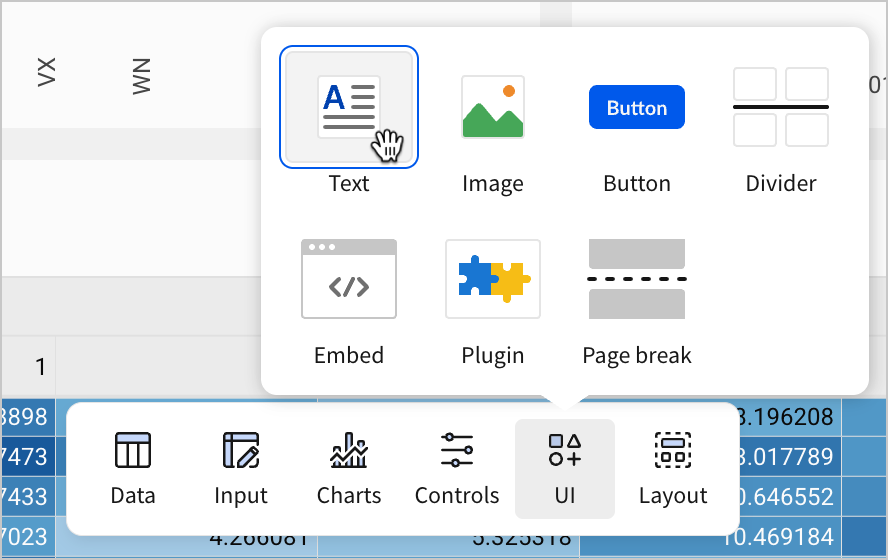Click the WN column header
Screen dimensions: 888x560
tap(141, 76)
